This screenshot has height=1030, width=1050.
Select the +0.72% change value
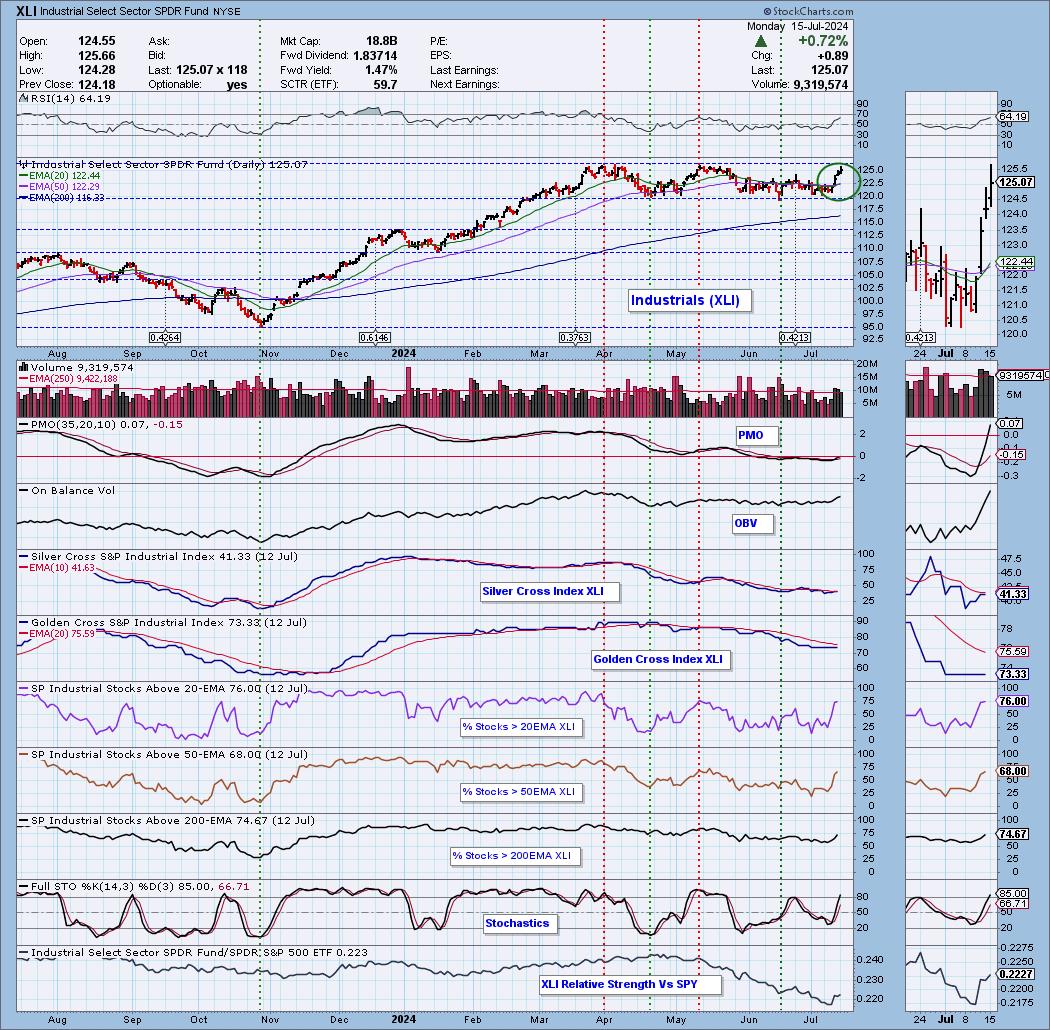pyautogui.click(x=823, y=41)
